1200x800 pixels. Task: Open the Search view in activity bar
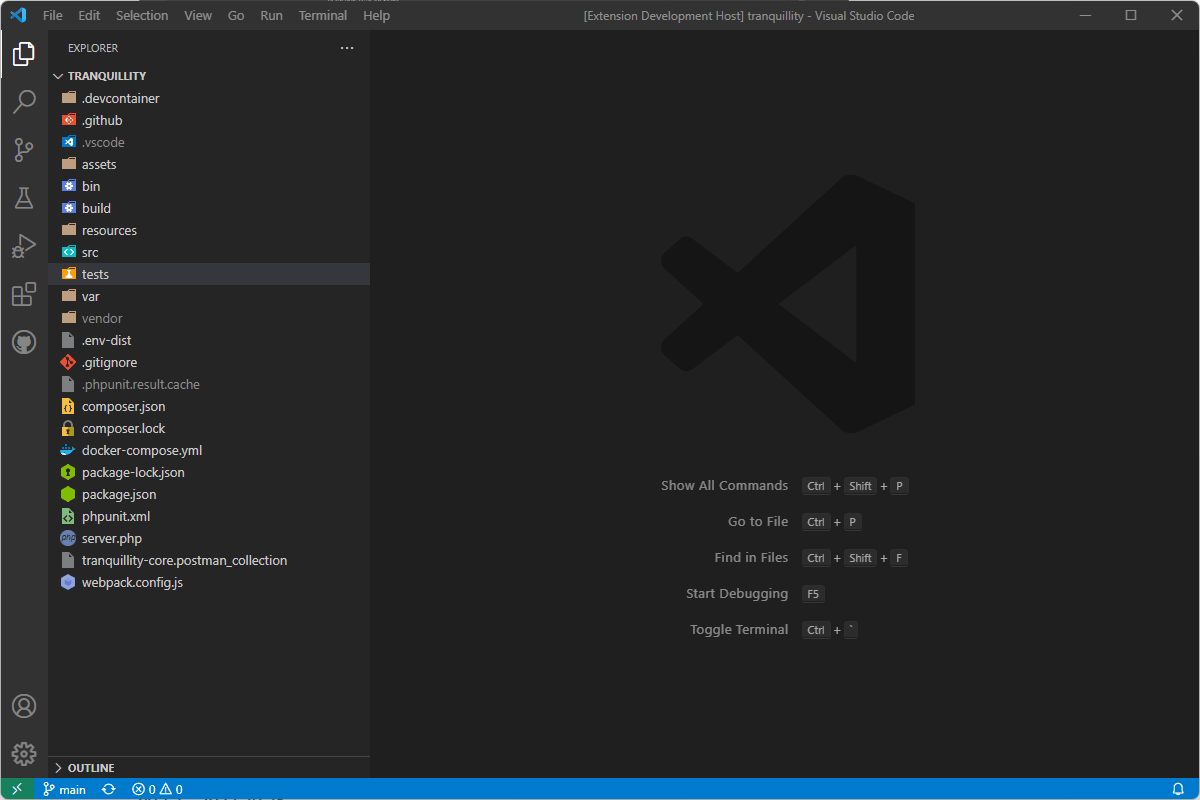click(x=24, y=102)
